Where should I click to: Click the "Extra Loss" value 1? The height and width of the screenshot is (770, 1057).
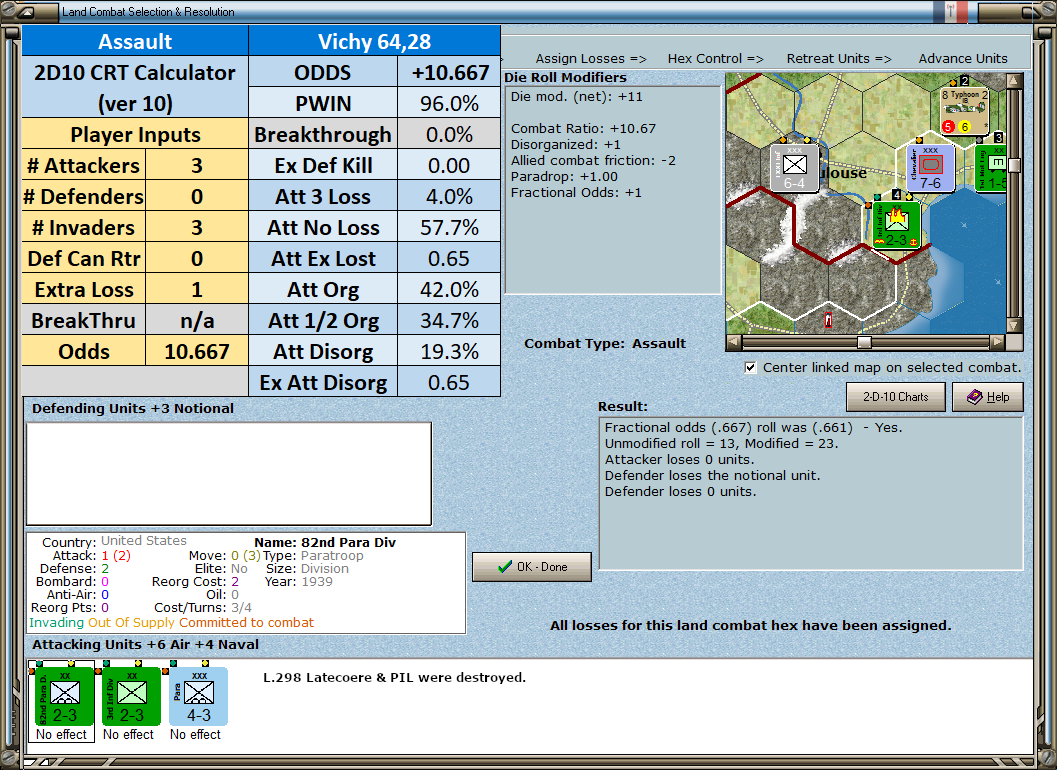click(197, 290)
